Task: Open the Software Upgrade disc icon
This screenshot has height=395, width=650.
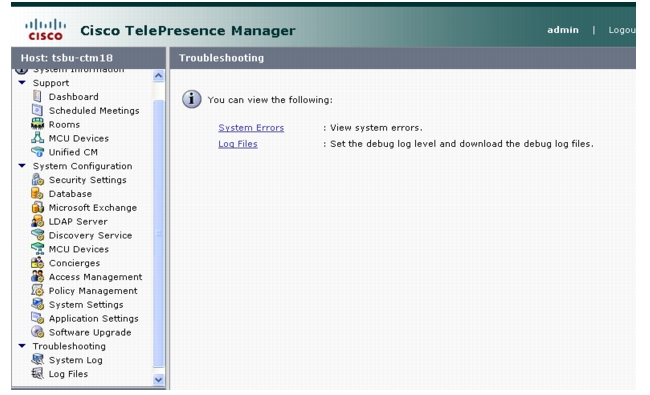Action: (37, 332)
